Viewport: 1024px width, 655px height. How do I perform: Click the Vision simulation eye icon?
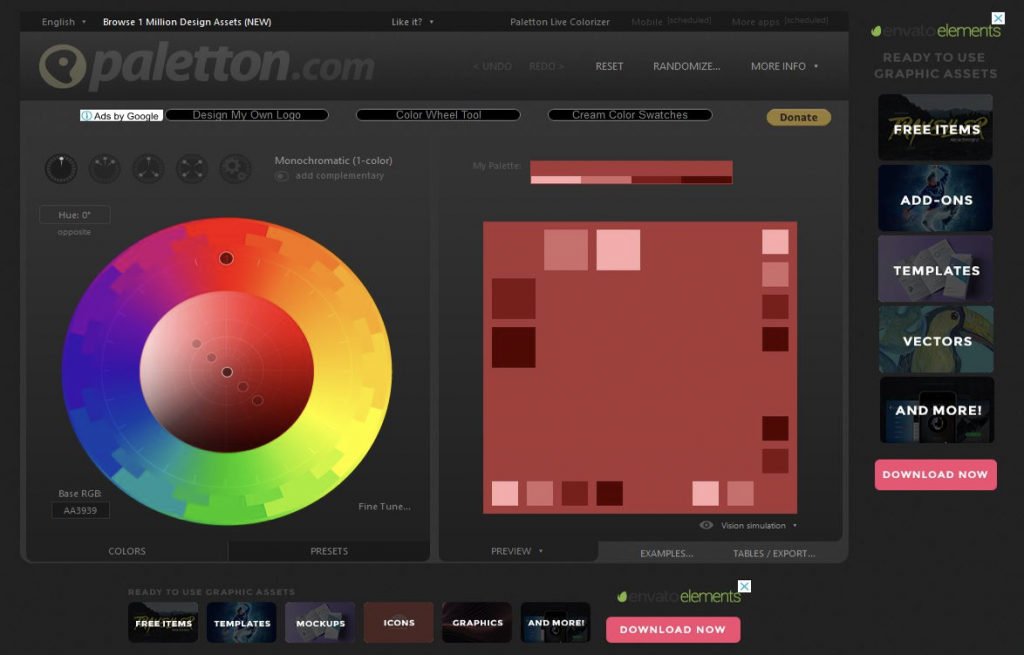pyautogui.click(x=706, y=525)
